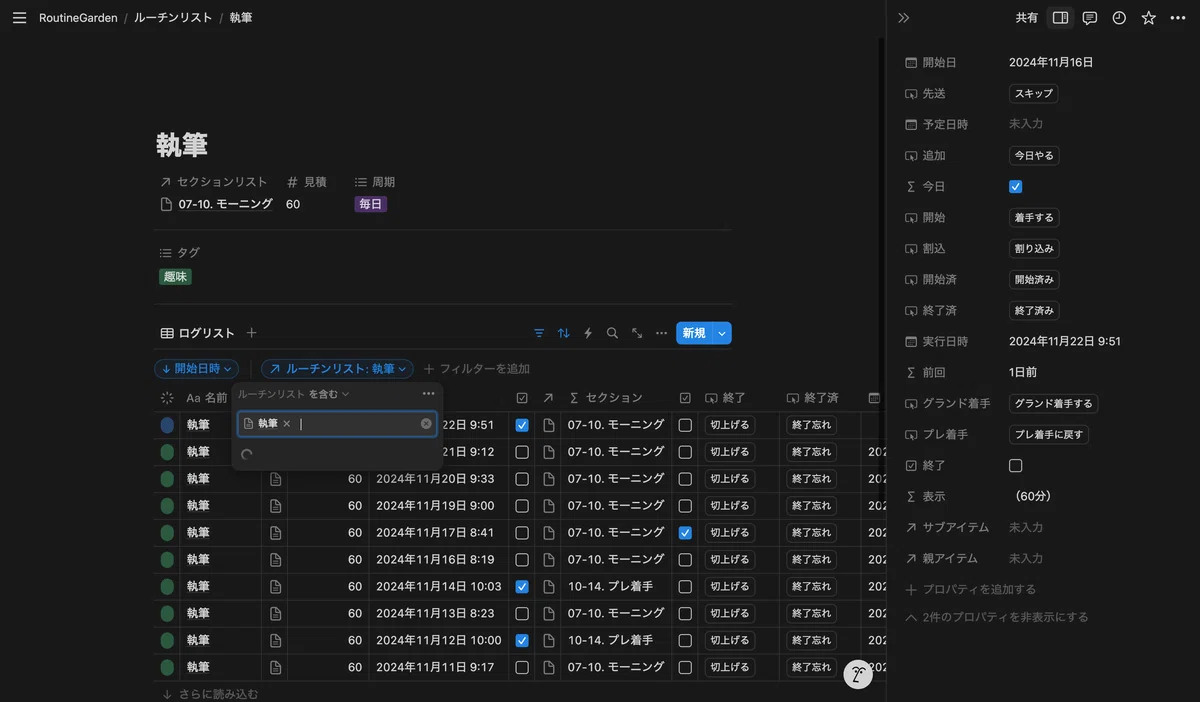Screen dimensions: 1200x702
Task: Load more rows with さらに読み込む
Action: [209, 693]
